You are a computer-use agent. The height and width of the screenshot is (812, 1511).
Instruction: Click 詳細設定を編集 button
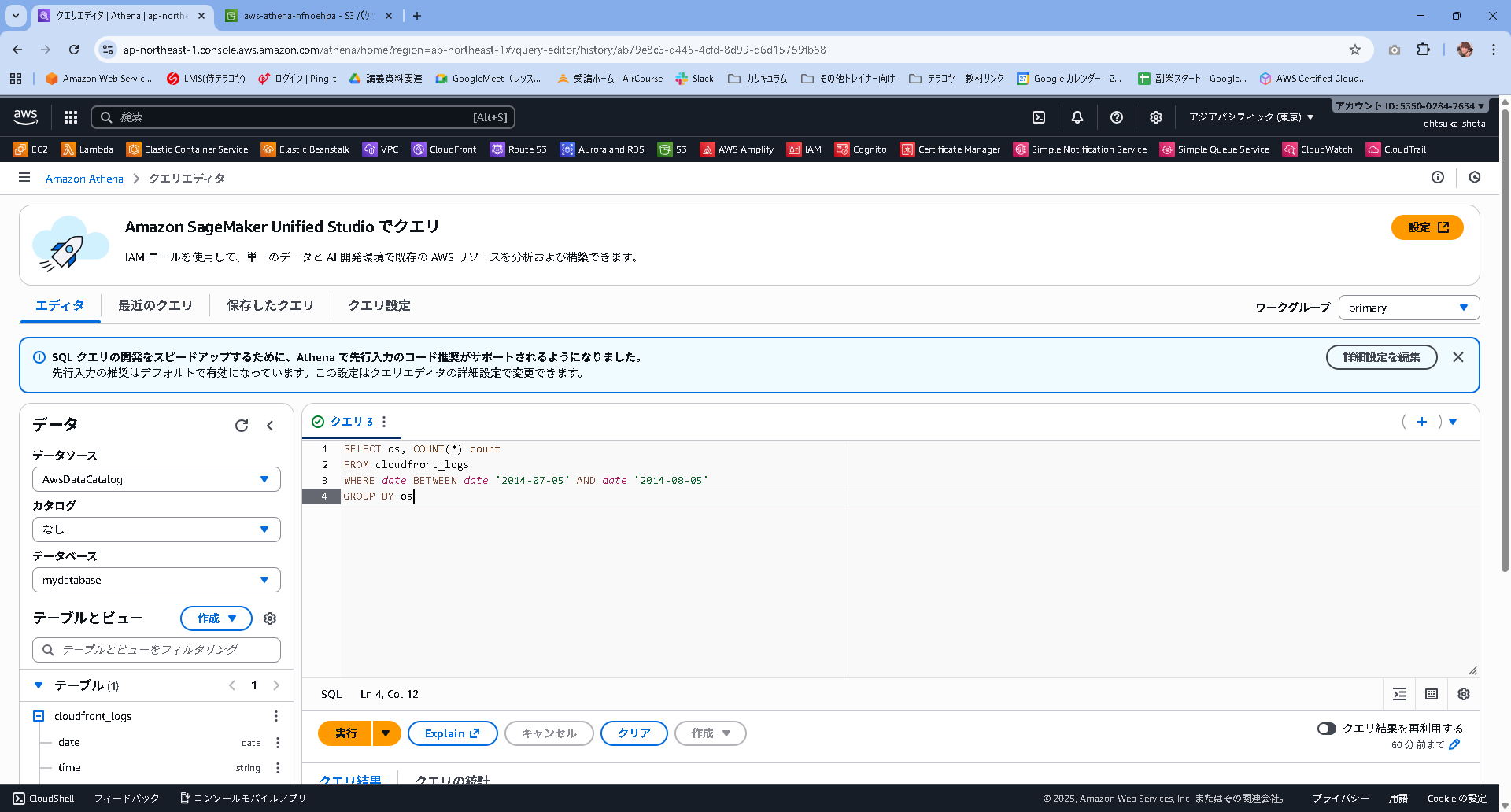(1382, 357)
